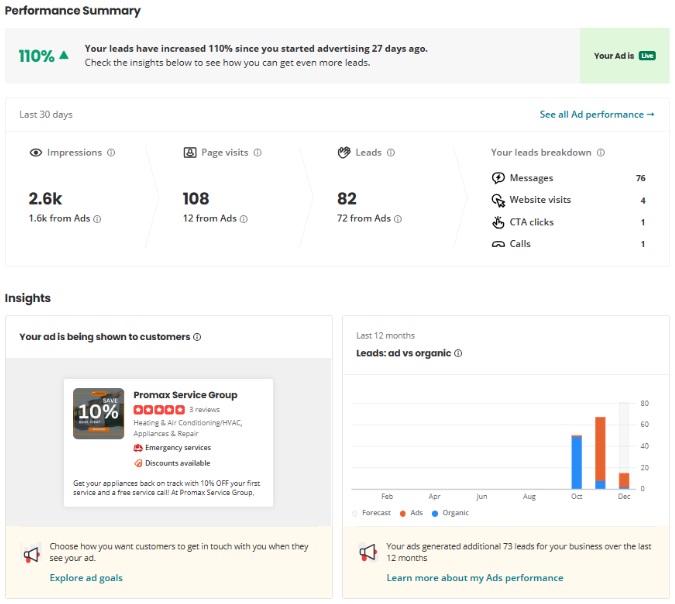
Task: Click megaphone icon beside Ads performance tip
Action: point(368,552)
